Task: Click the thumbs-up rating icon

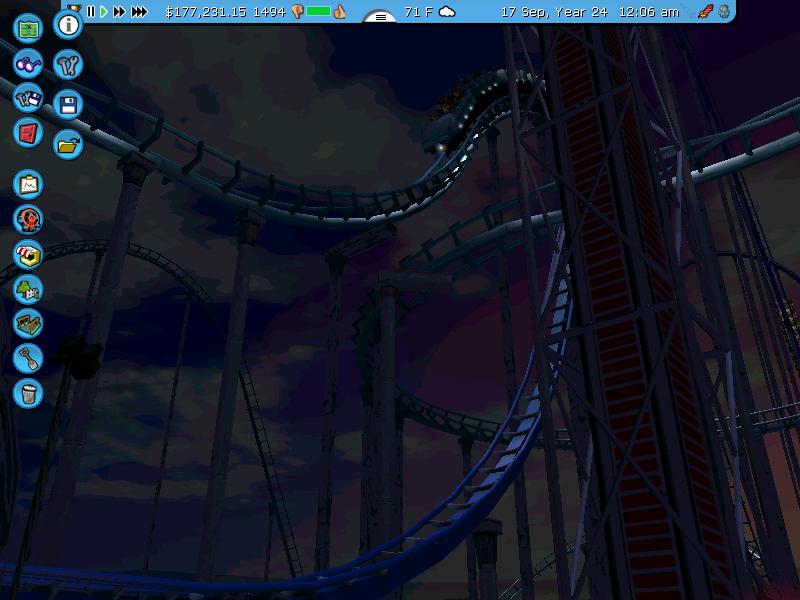Action: tap(339, 12)
